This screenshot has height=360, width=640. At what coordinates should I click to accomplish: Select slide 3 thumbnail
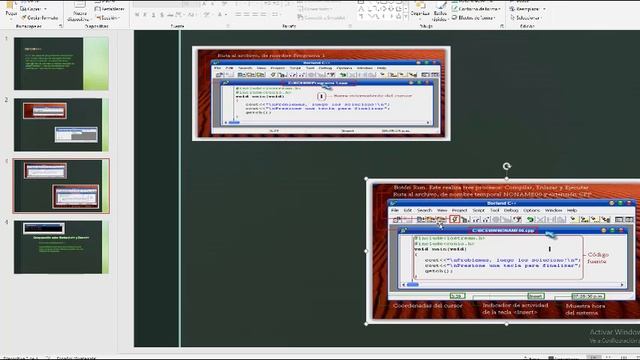pos(61,186)
